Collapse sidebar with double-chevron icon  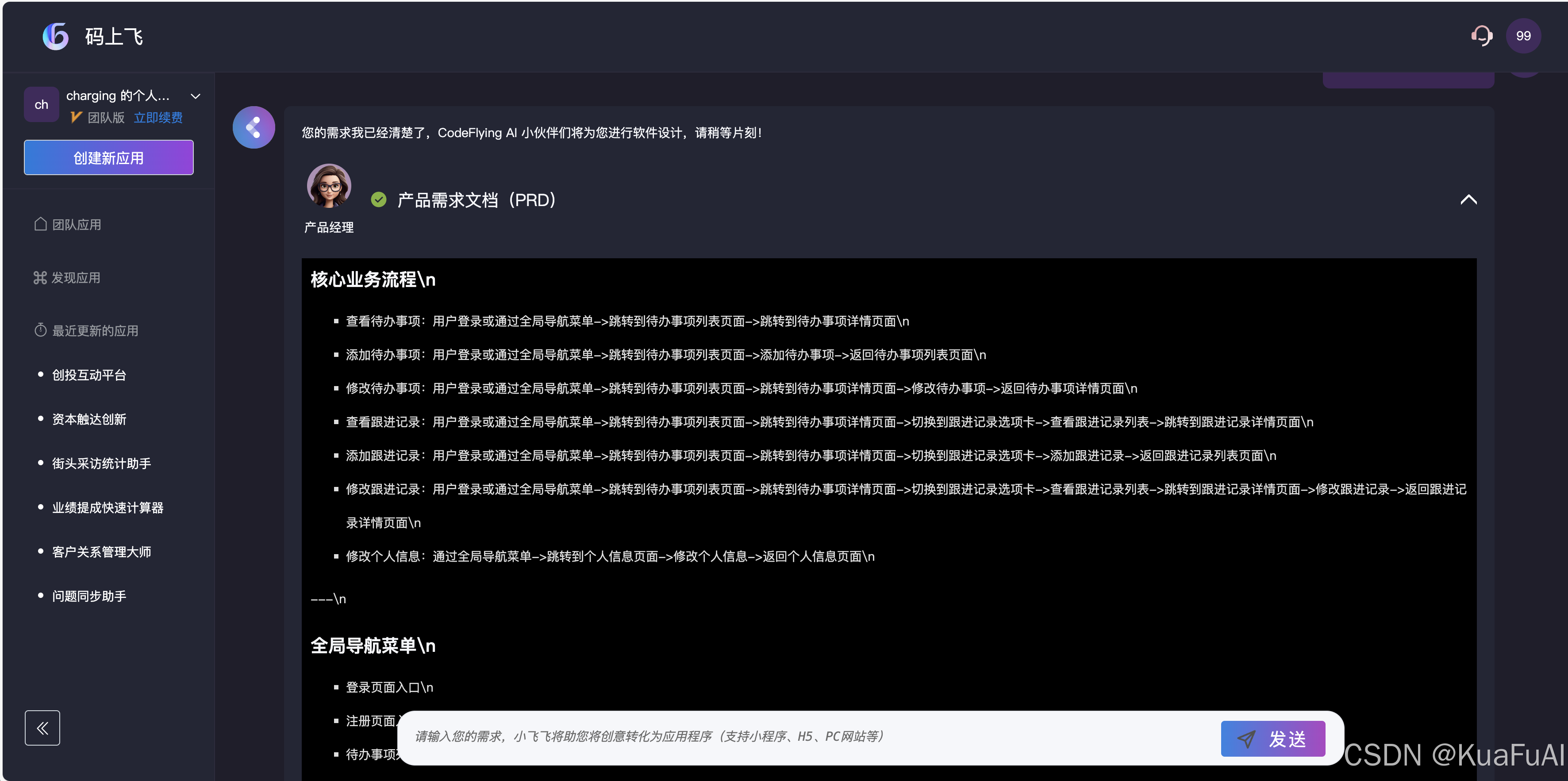click(x=42, y=727)
